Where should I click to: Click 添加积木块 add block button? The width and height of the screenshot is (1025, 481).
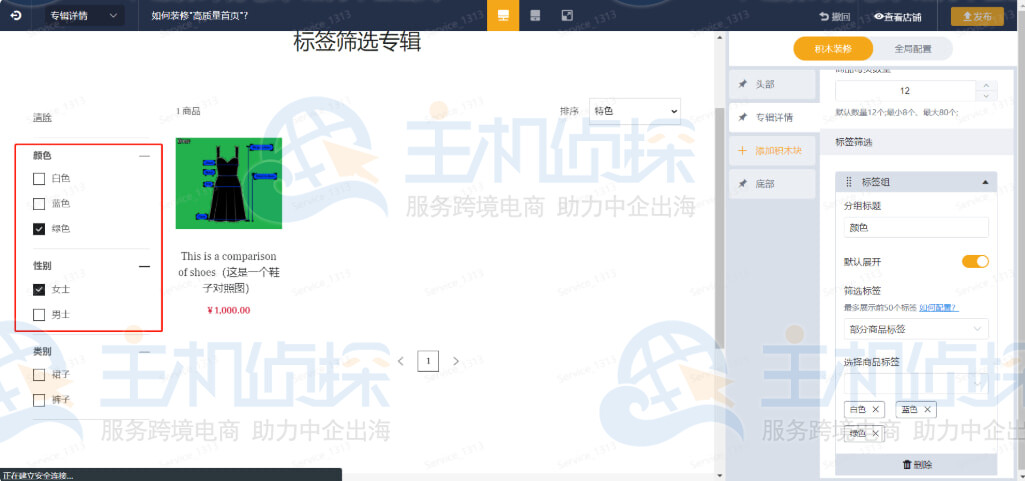click(x=773, y=151)
